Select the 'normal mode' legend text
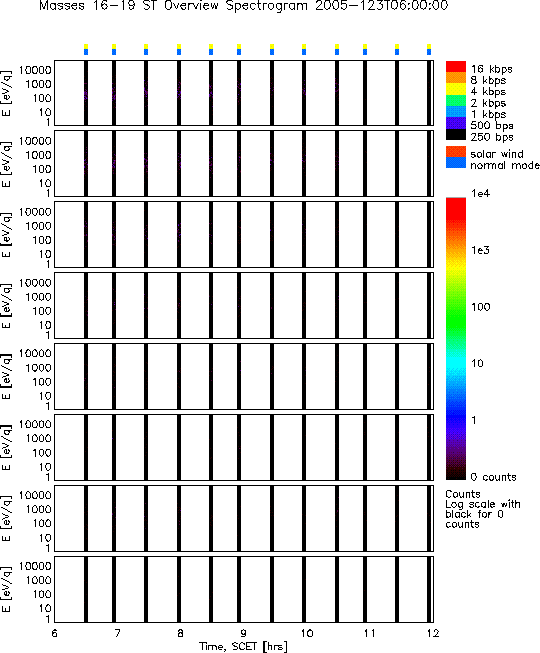Viewport: 540px width, 653px height. (505, 165)
